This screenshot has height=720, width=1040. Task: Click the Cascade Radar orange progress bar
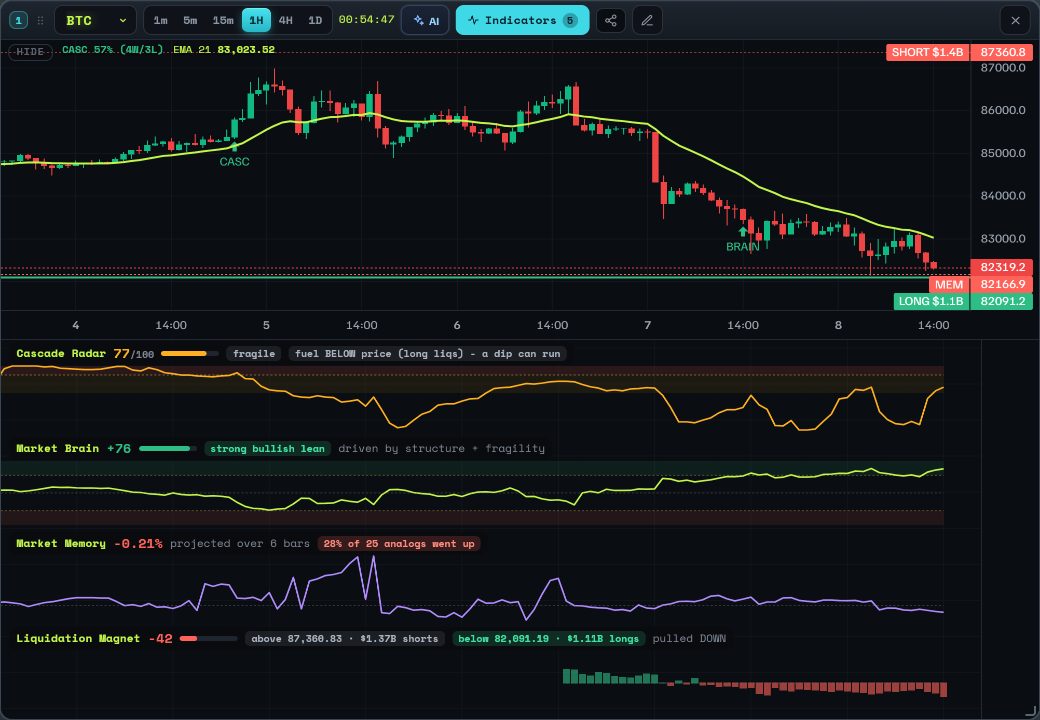click(190, 354)
